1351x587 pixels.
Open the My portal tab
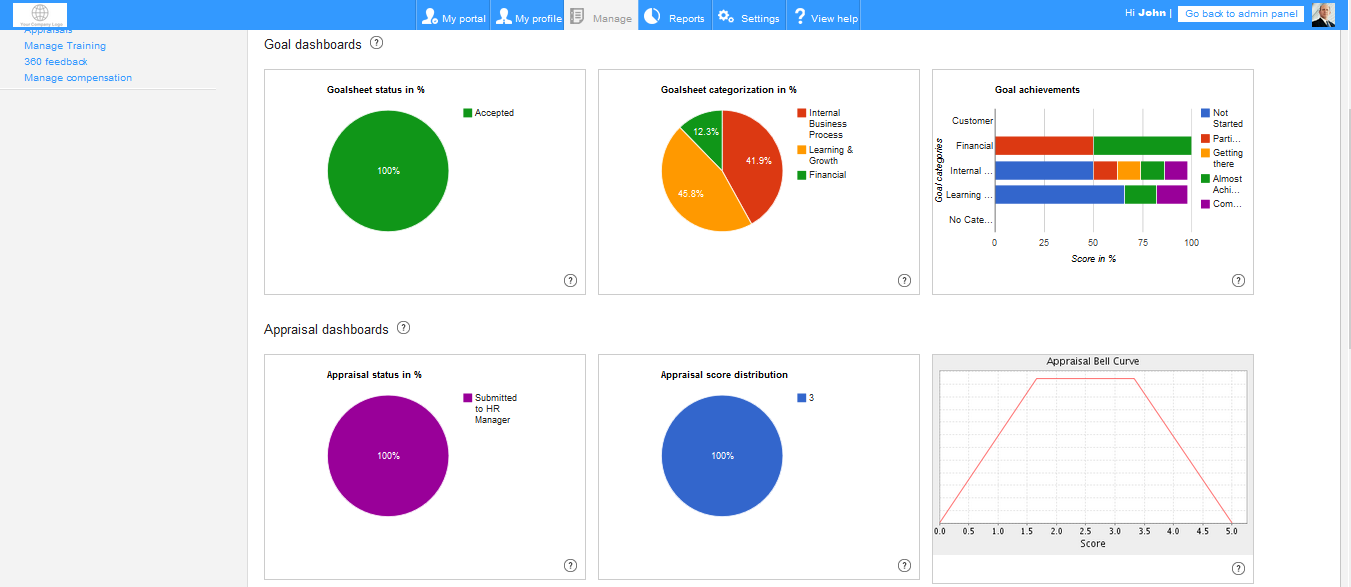pos(453,16)
